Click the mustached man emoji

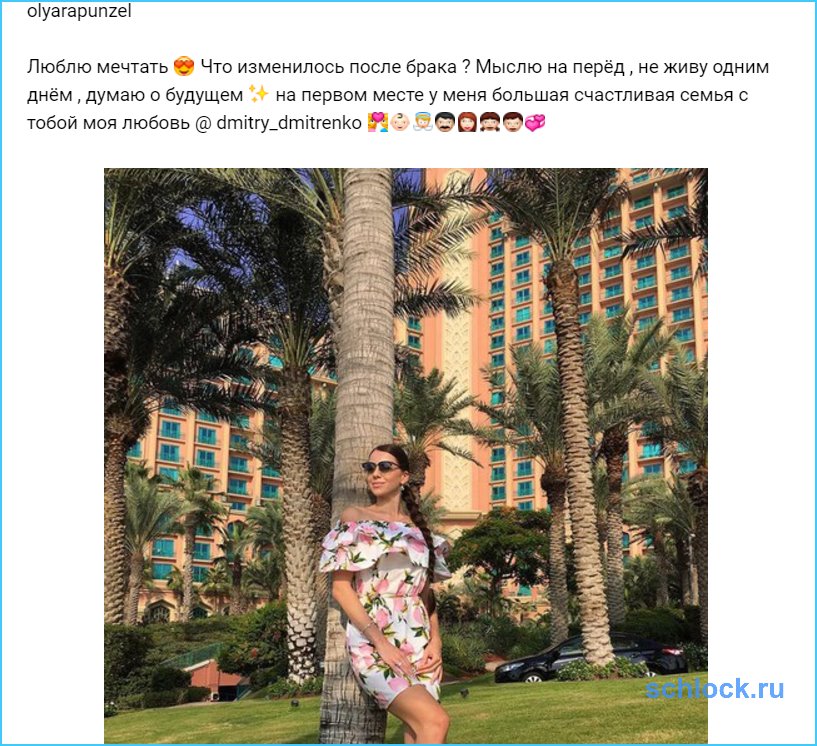tap(444, 123)
